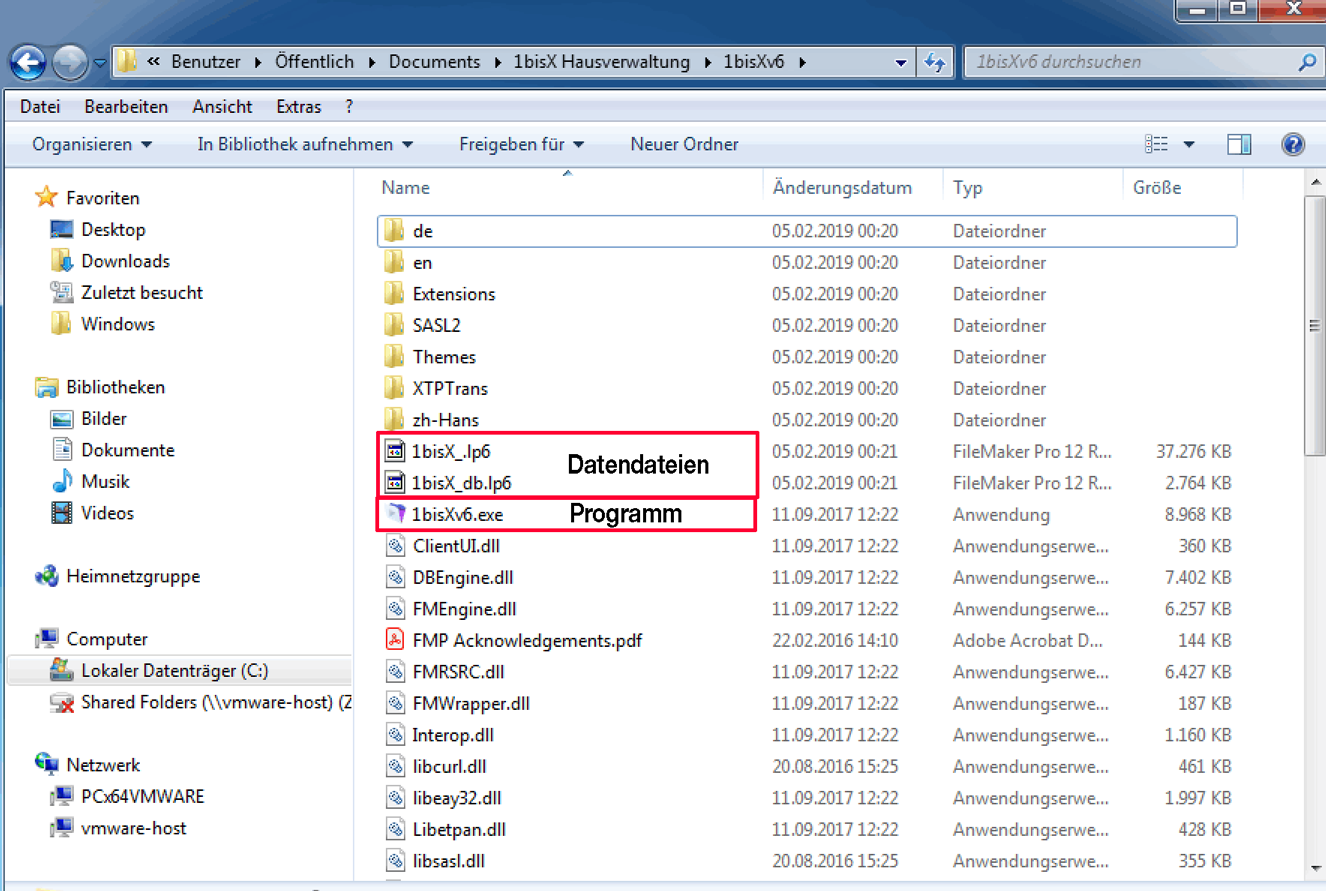Click the back navigation arrow
1326x891 pixels.
point(28,63)
